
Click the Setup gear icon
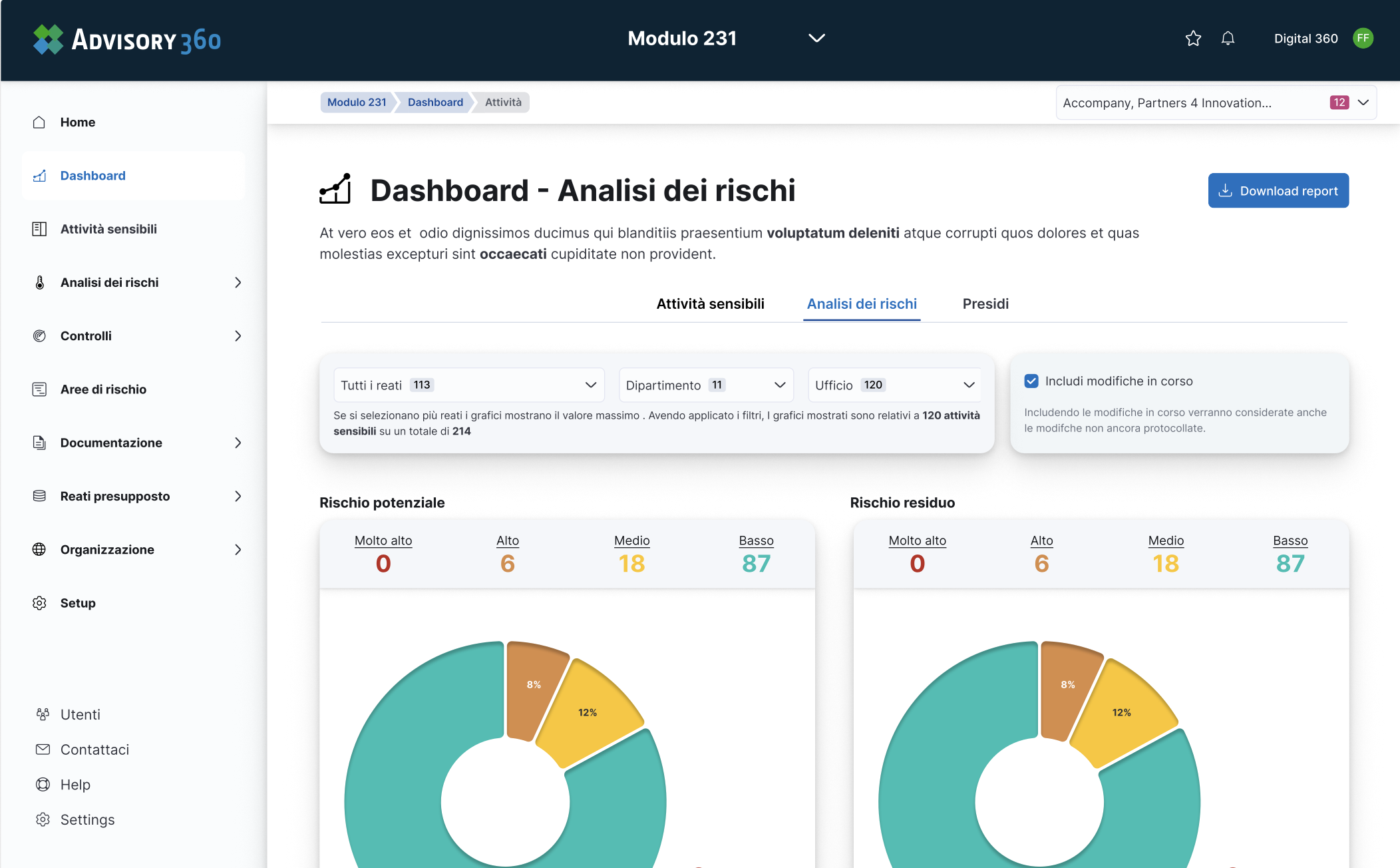tap(39, 603)
